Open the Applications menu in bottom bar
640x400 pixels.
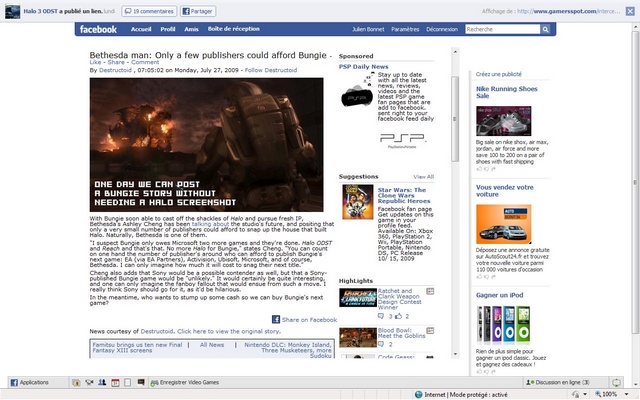point(29,382)
